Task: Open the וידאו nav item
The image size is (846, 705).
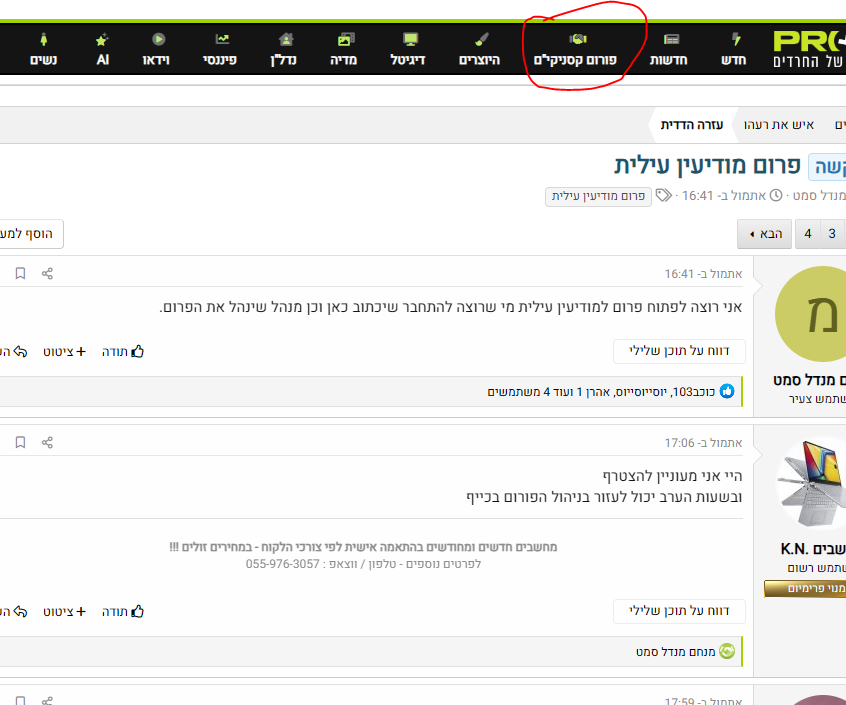Action: pyautogui.click(x=156, y=50)
